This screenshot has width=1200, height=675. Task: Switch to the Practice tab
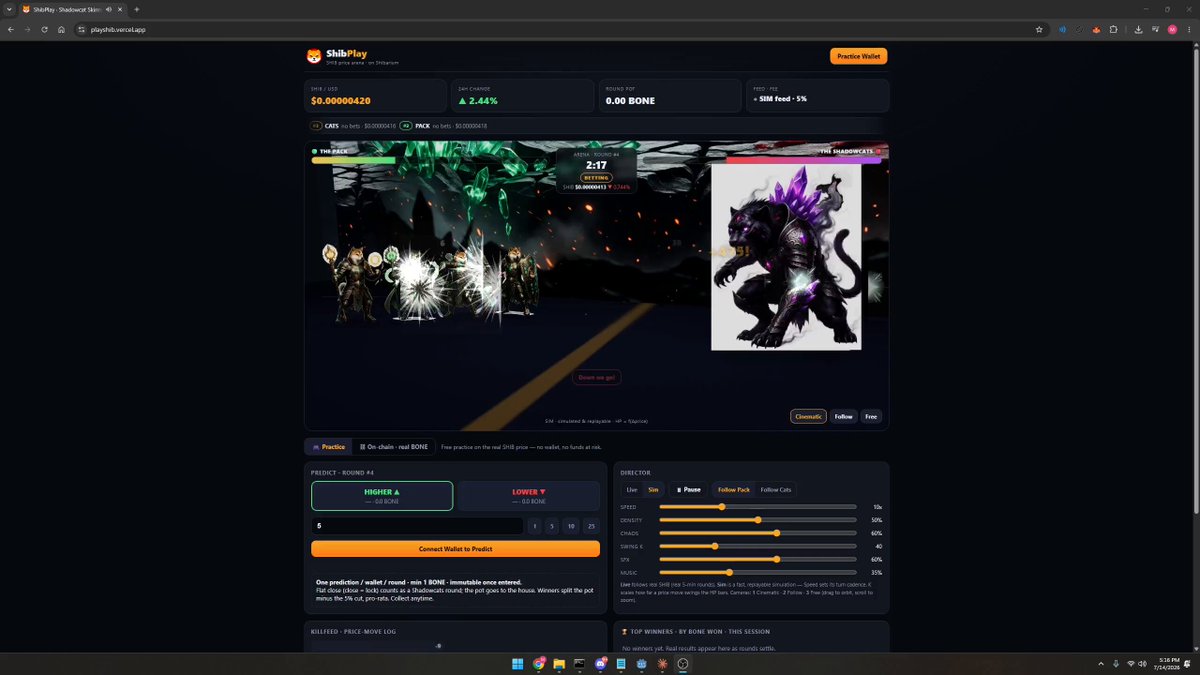click(x=329, y=447)
